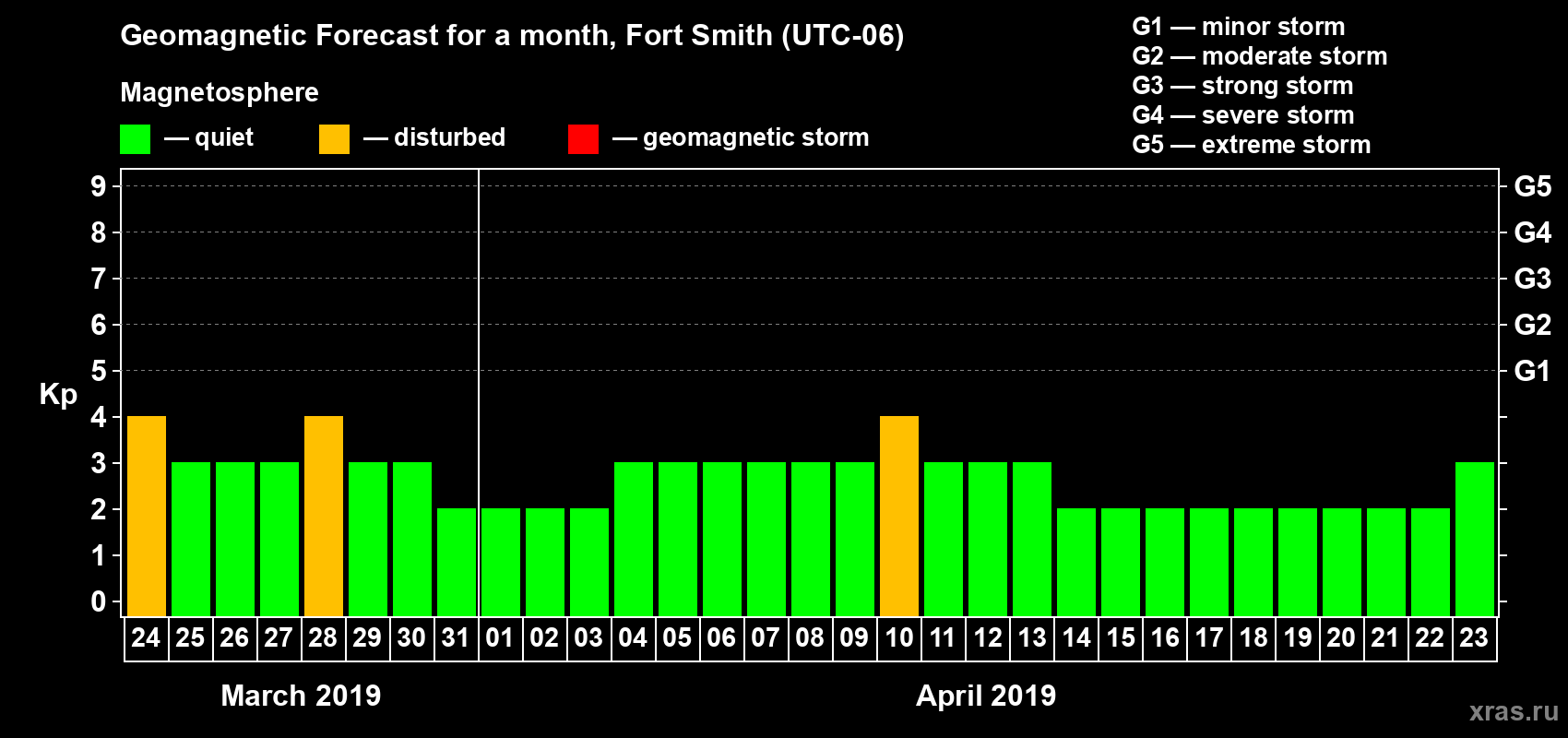Click the chart title Geomagnetic Forecast text

512,35
